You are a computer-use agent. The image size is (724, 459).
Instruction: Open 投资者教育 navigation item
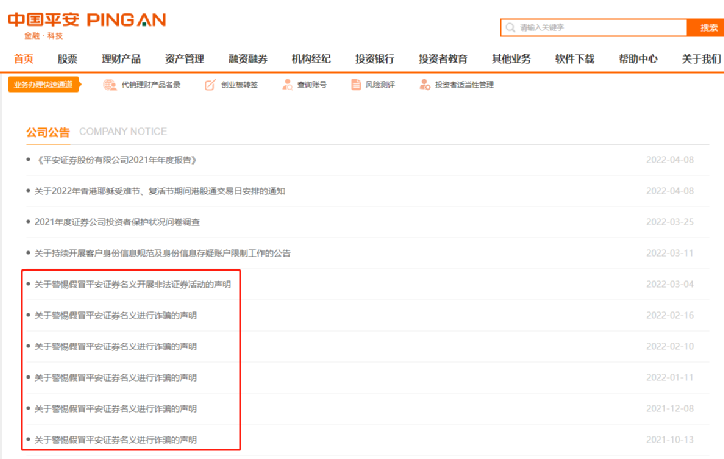click(x=443, y=59)
